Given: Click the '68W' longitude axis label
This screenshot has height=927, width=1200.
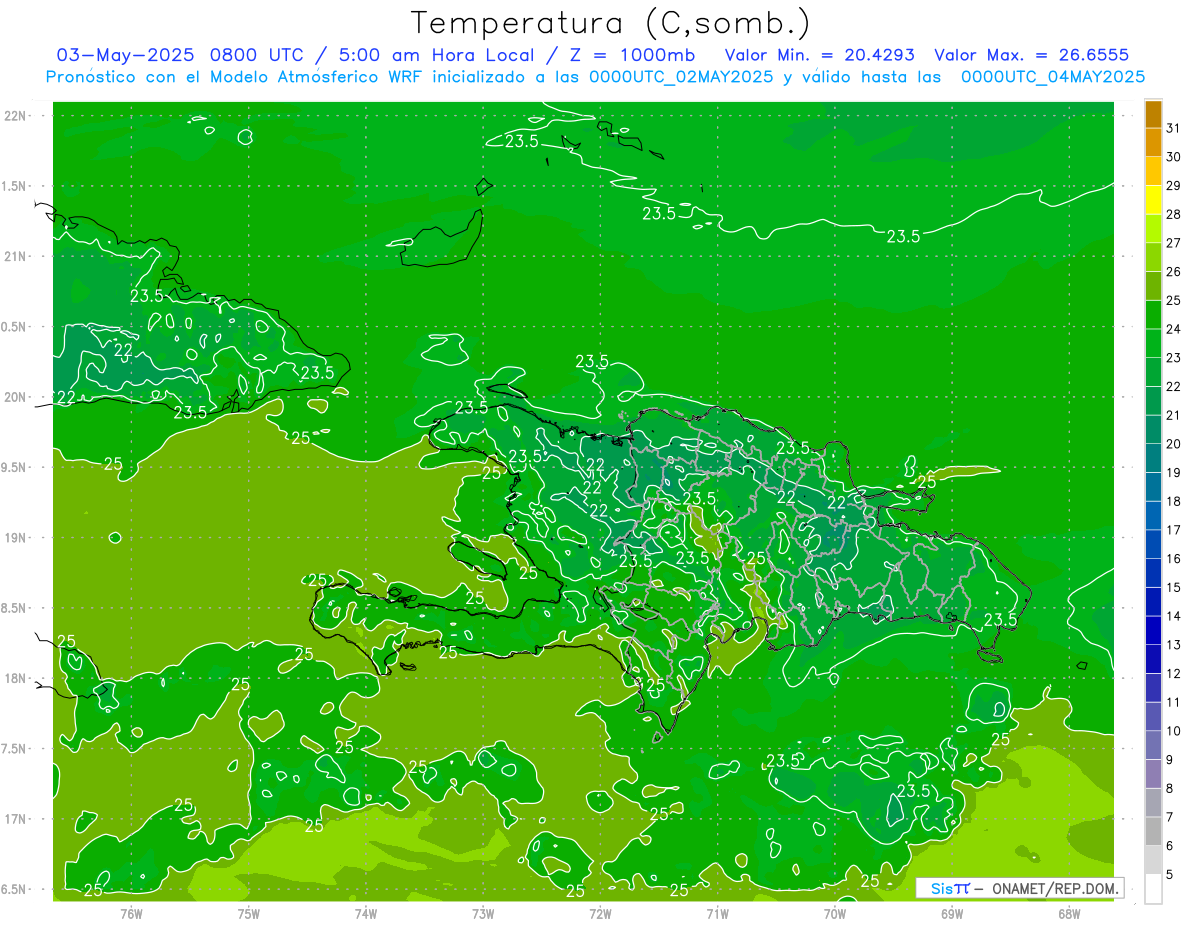Looking at the screenshot, I should pos(1069,913).
